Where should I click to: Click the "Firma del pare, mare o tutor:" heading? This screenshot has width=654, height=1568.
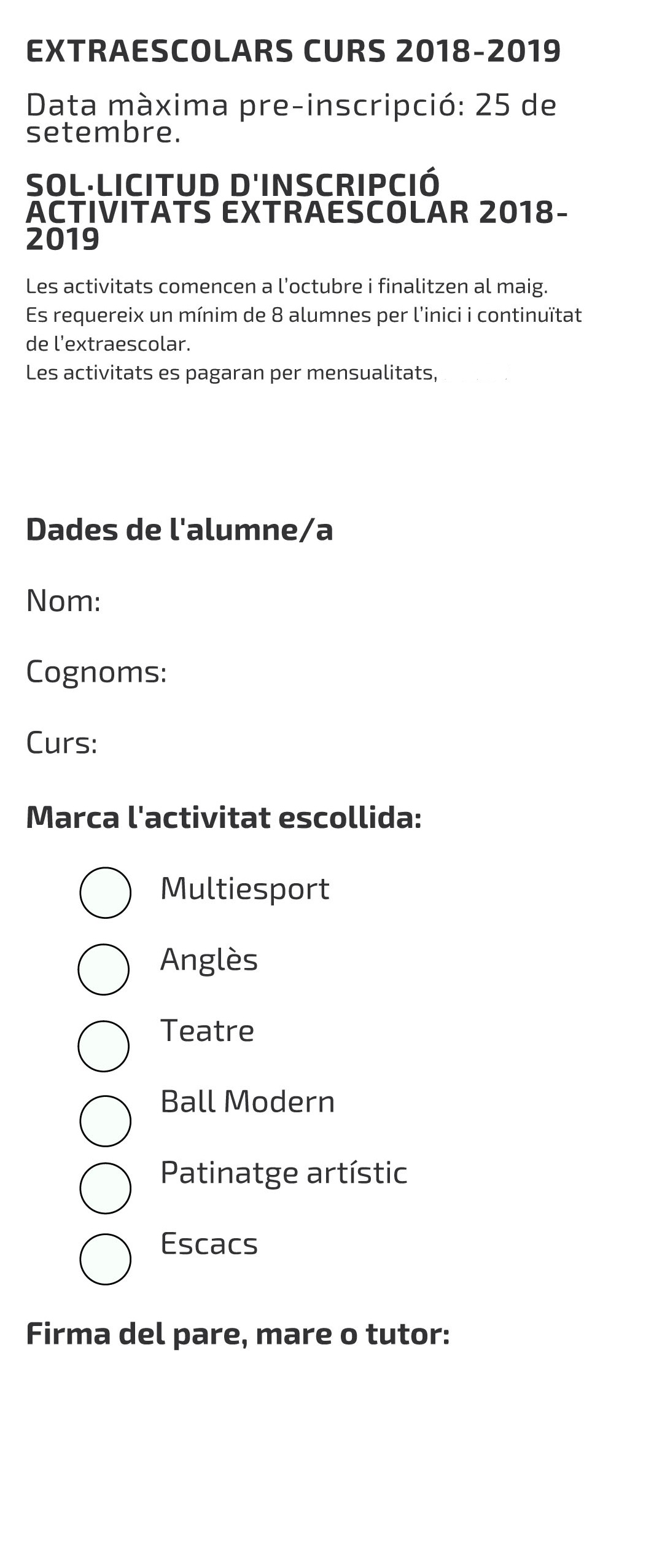coord(238,1333)
